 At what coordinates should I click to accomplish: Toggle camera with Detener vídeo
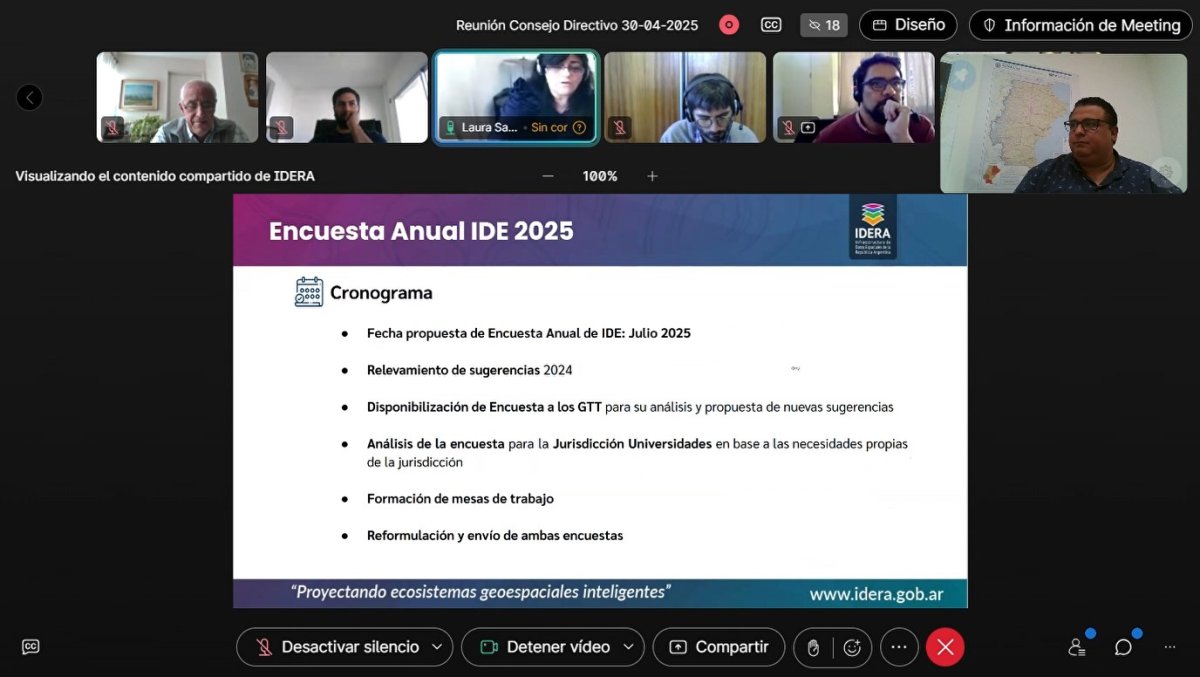point(544,647)
